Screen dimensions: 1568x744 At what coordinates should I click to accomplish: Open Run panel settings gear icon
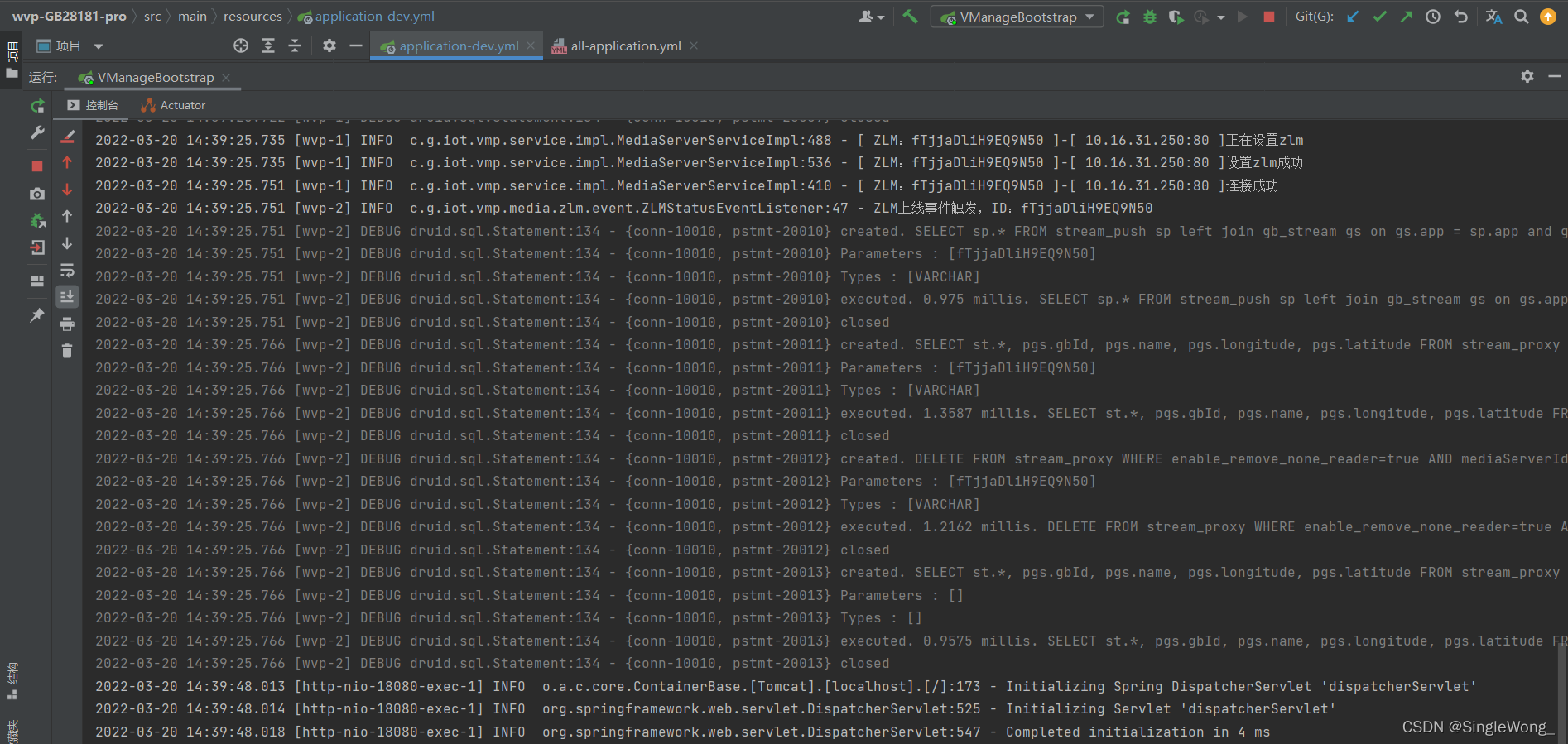1527,76
